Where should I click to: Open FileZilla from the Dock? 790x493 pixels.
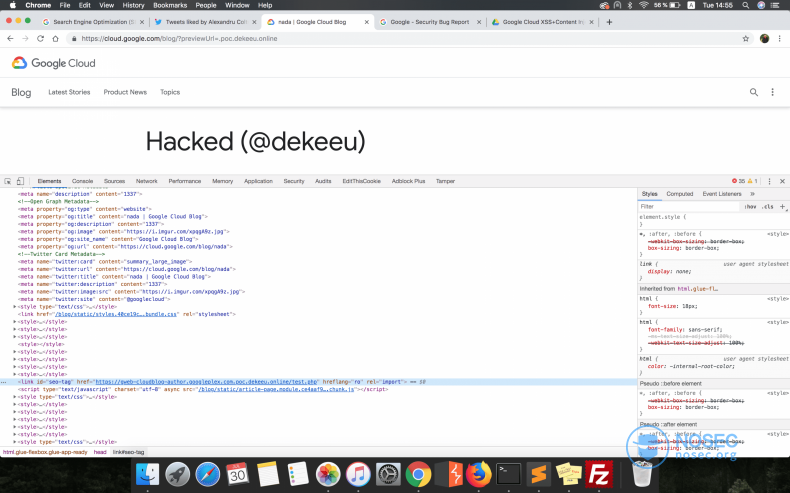coord(599,474)
